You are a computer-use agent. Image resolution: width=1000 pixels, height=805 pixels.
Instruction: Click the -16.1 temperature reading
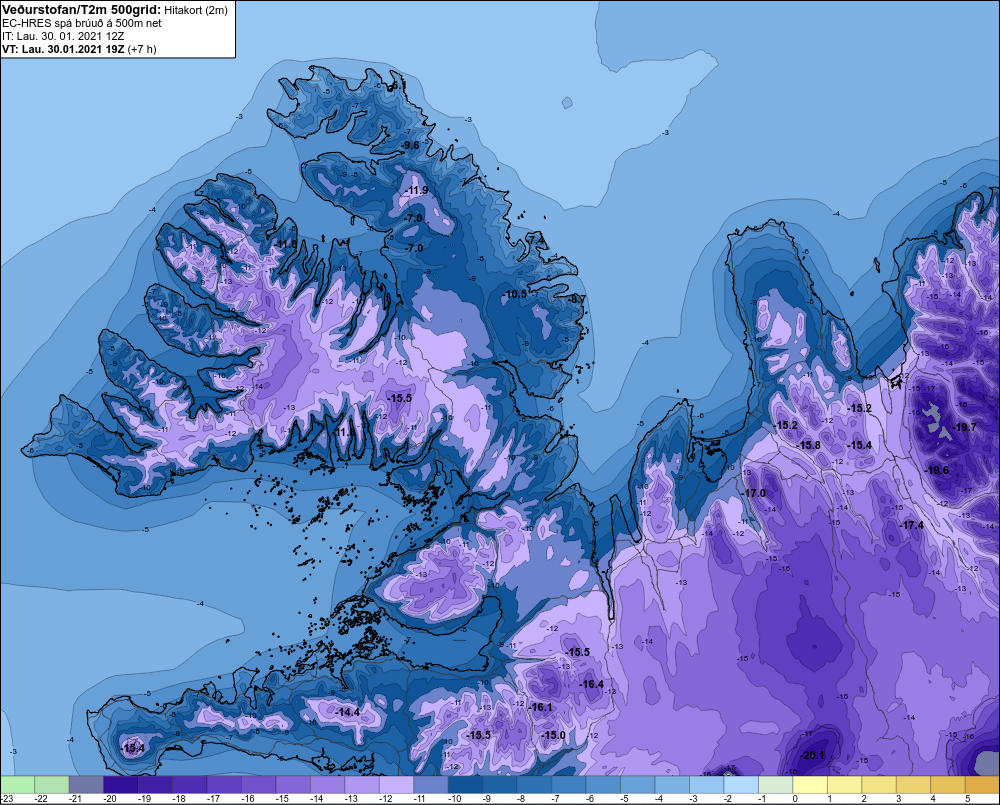[x=540, y=707]
